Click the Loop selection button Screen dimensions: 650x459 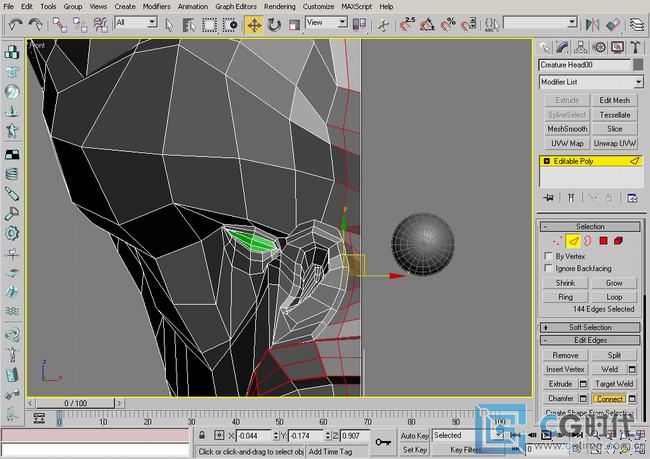point(614,297)
